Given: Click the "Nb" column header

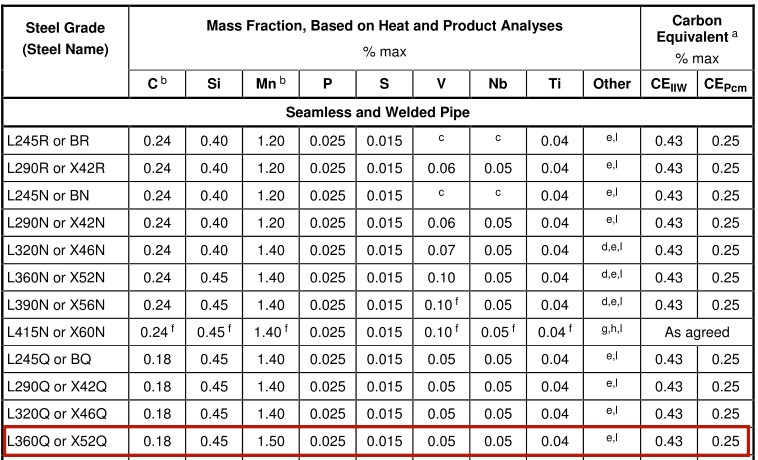Looking at the screenshot, I should (x=498, y=85).
